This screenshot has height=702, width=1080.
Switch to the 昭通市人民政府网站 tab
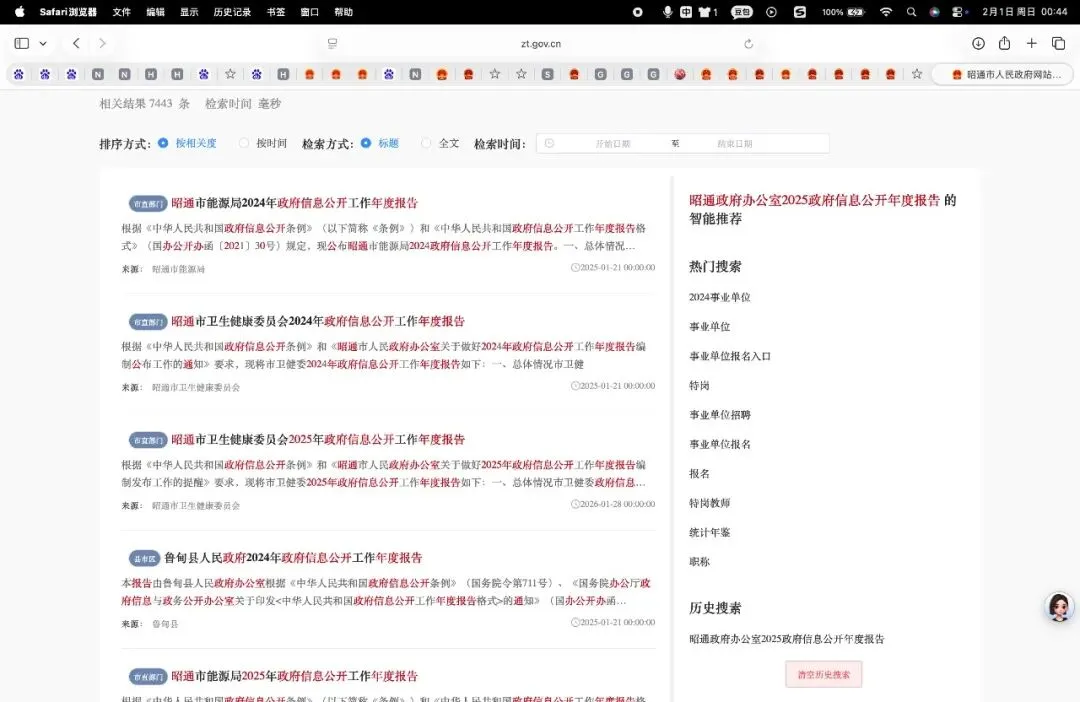1003,74
